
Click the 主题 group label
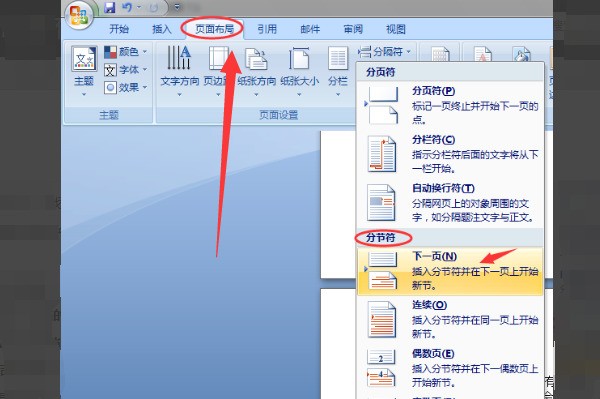pos(109,115)
